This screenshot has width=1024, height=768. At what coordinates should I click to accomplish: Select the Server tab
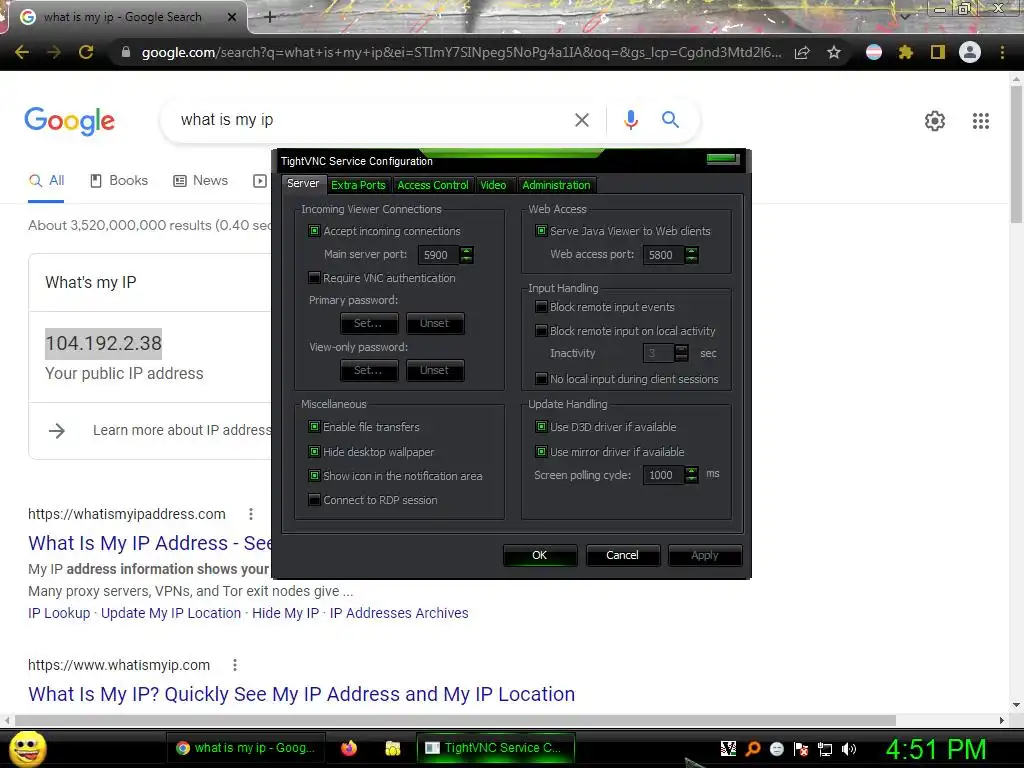303,184
